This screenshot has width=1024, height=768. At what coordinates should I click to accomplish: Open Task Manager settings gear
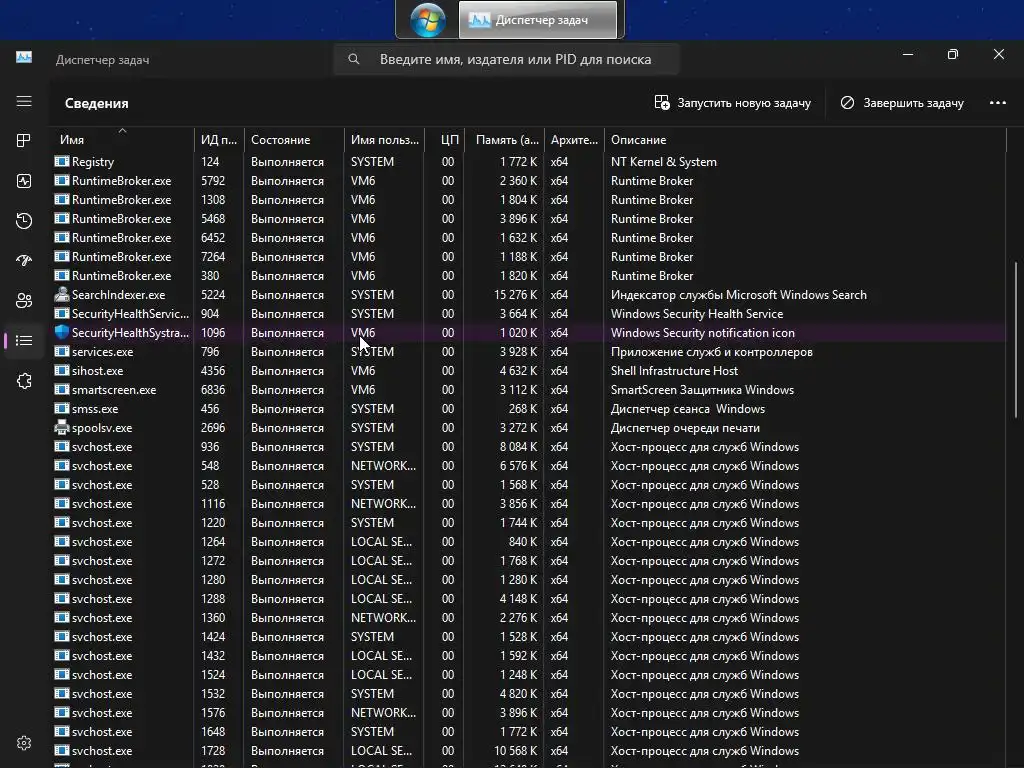pyautogui.click(x=24, y=743)
